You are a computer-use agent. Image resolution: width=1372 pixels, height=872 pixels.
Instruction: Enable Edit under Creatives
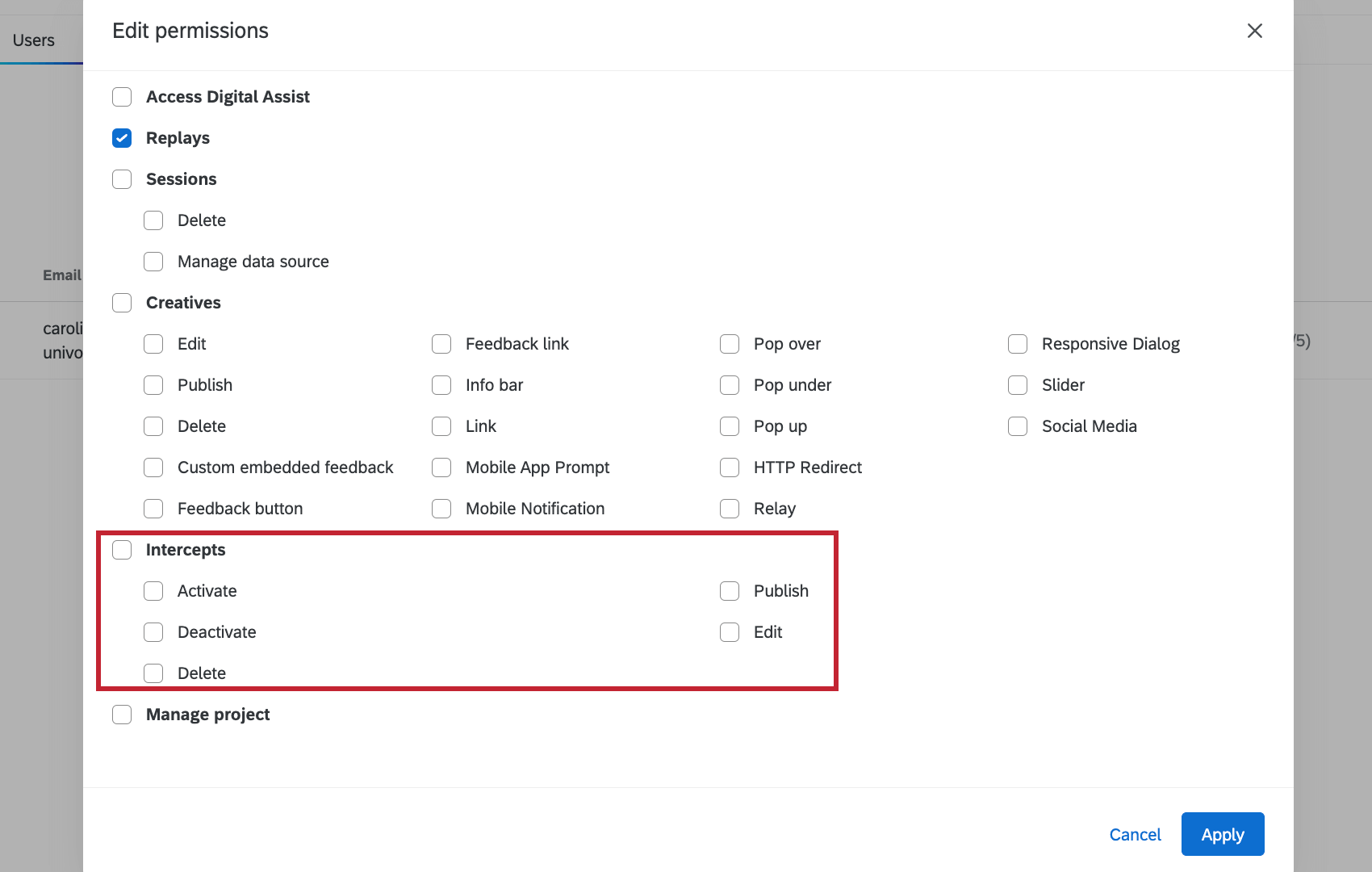pyautogui.click(x=153, y=344)
